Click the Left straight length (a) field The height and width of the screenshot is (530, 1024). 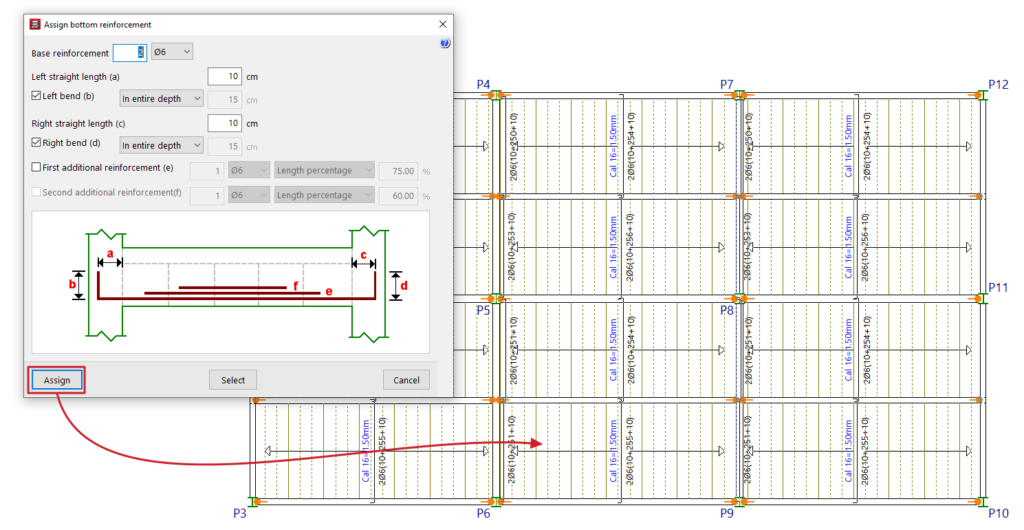[225, 76]
